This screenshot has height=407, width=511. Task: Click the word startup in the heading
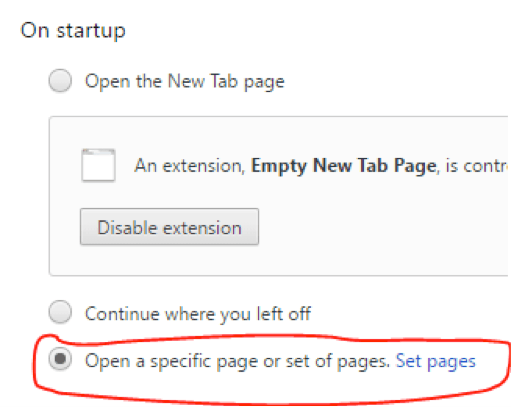click(x=91, y=32)
